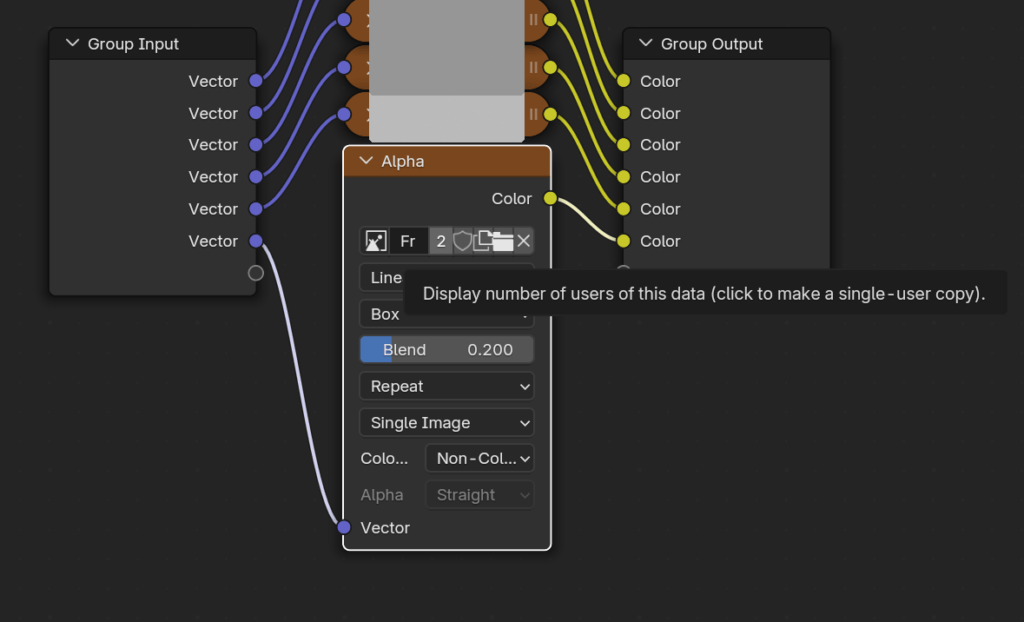Click the open image folder icon
This screenshot has height=622, width=1024.
[503, 241]
